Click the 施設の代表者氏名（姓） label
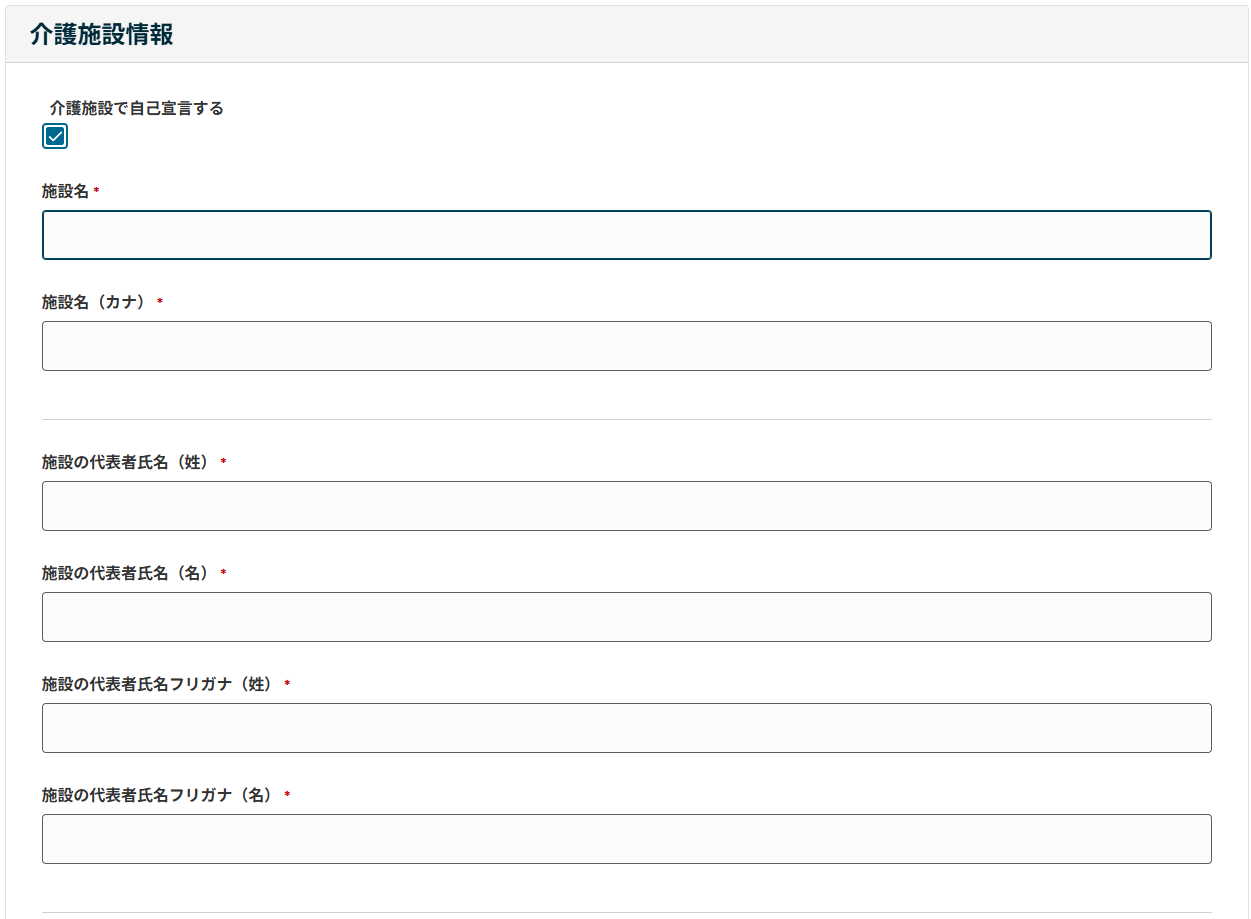The image size is (1251, 919). coord(127,462)
